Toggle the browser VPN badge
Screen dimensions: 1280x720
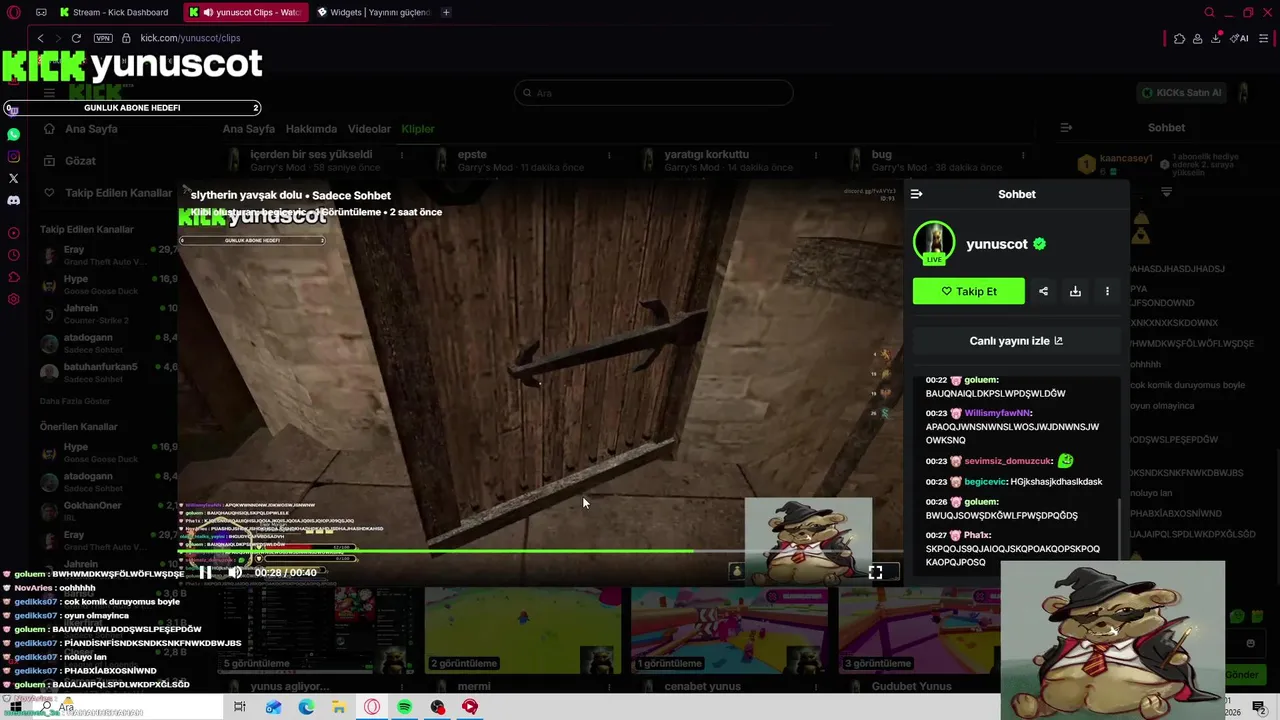(103, 38)
